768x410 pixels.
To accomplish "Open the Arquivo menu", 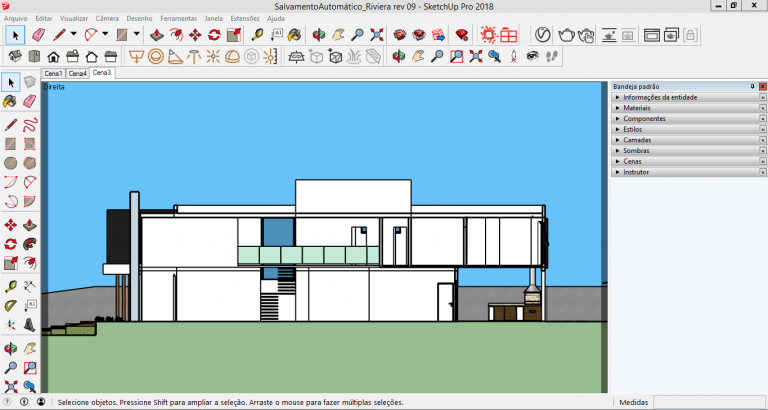I will 16,19.
